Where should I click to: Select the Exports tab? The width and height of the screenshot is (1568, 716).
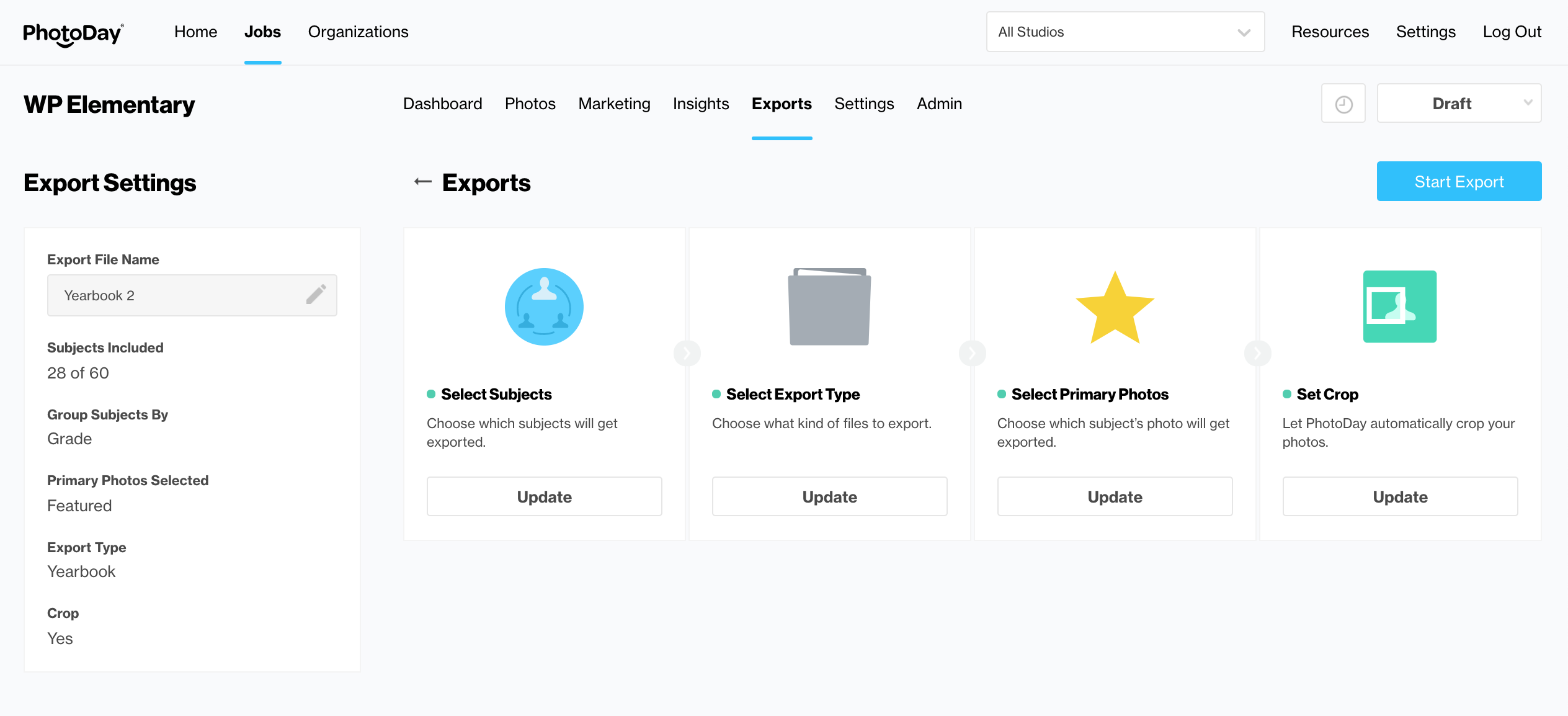(782, 104)
